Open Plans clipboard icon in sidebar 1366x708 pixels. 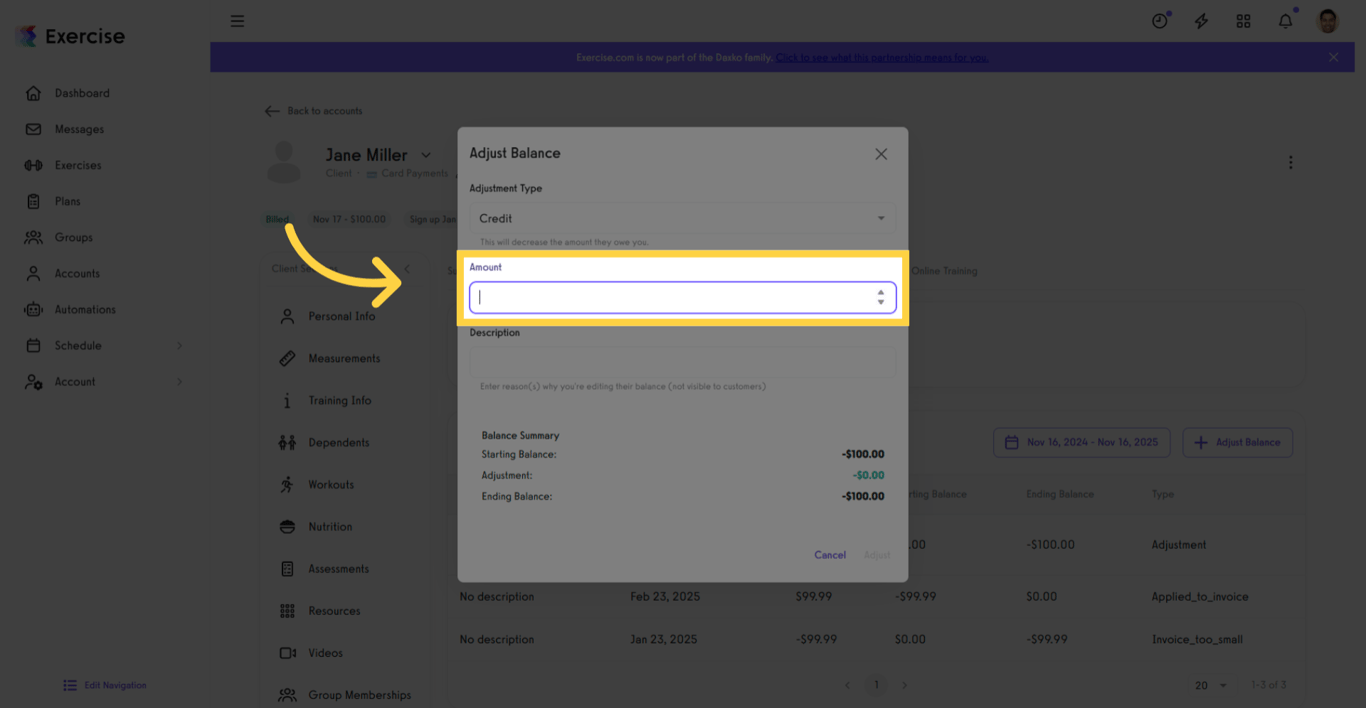tap(33, 201)
